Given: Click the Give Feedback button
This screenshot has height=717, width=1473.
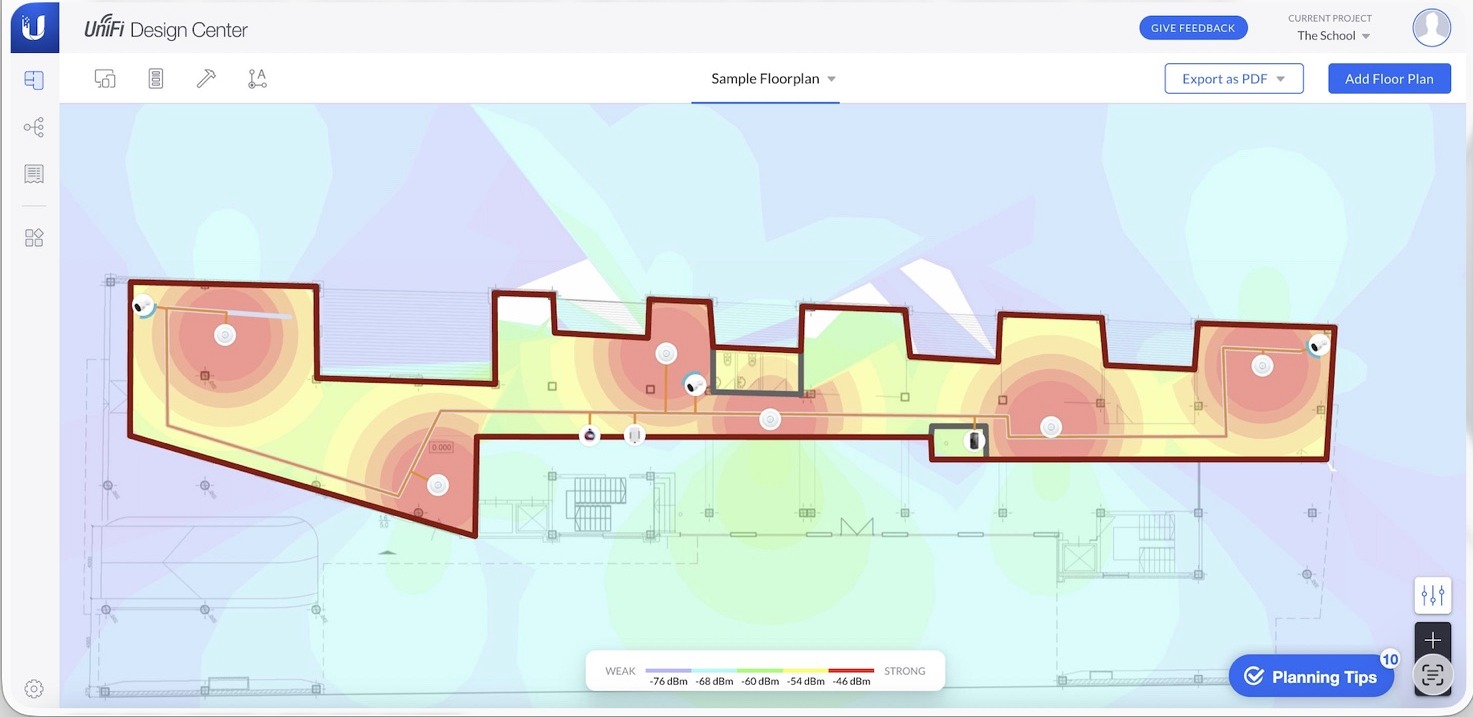Looking at the screenshot, I should 1193,27.
